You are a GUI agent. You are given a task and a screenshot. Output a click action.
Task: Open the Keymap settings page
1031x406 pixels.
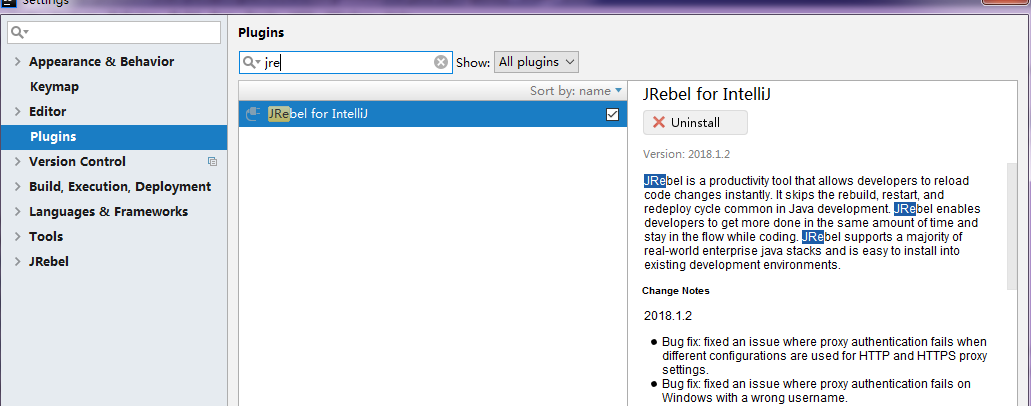[x=55, y=87]
